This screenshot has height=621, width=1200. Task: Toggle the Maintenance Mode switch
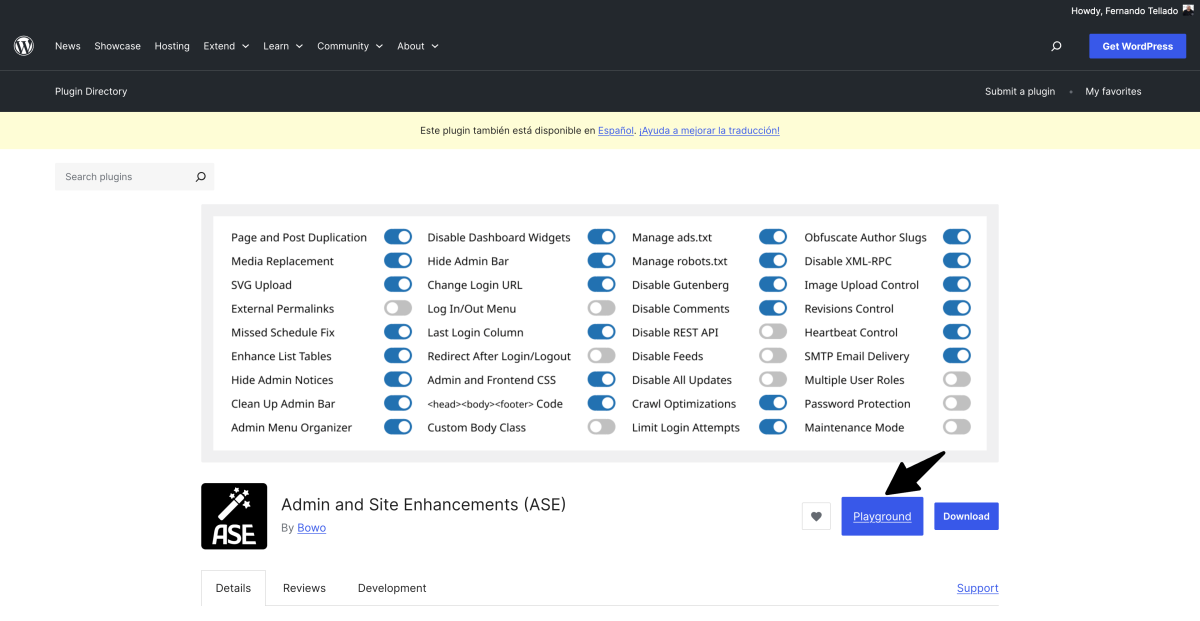pyautogui.click(x=956, y=426)
